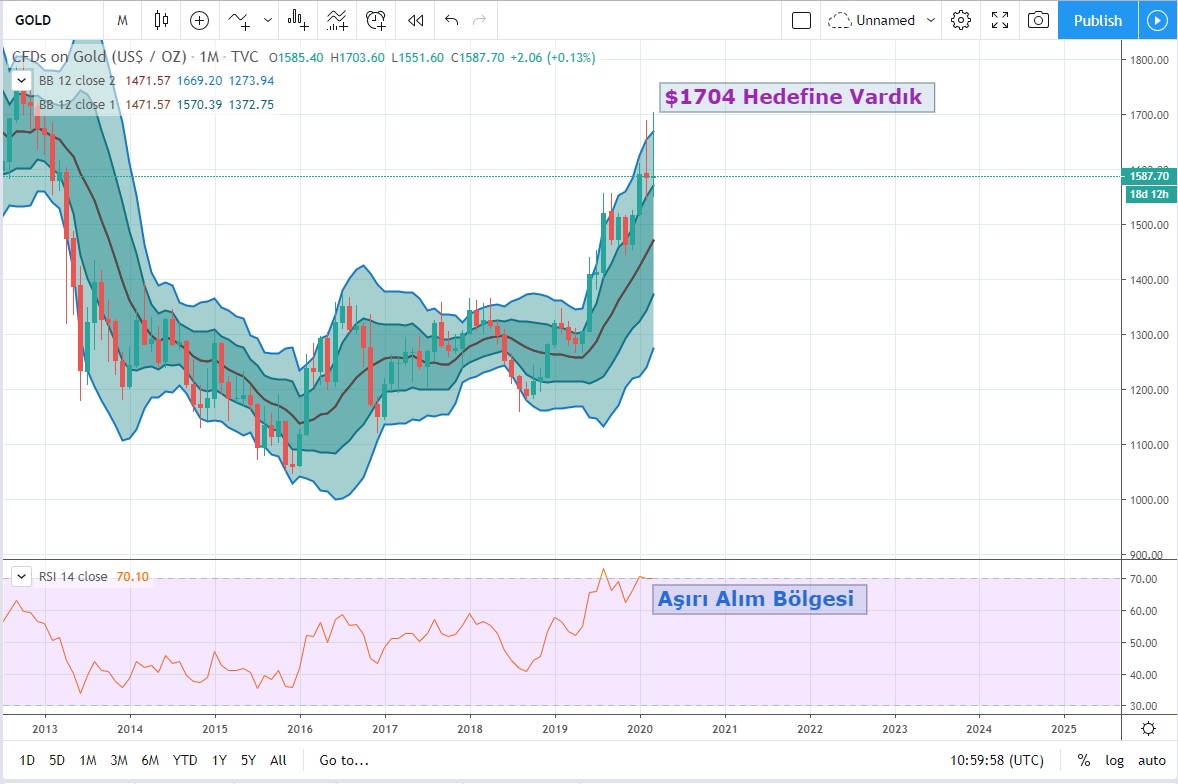Switch to the 1D time range
1178x784 pixels.
click(x=27, y=760)
